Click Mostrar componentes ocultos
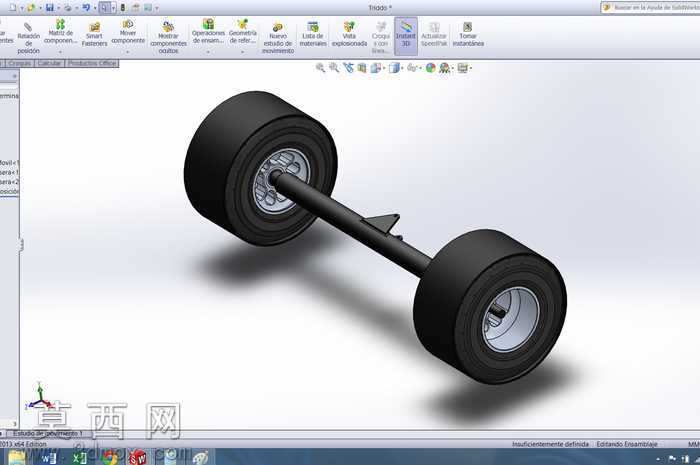This screenshot has height=465, width=700. 168,37
